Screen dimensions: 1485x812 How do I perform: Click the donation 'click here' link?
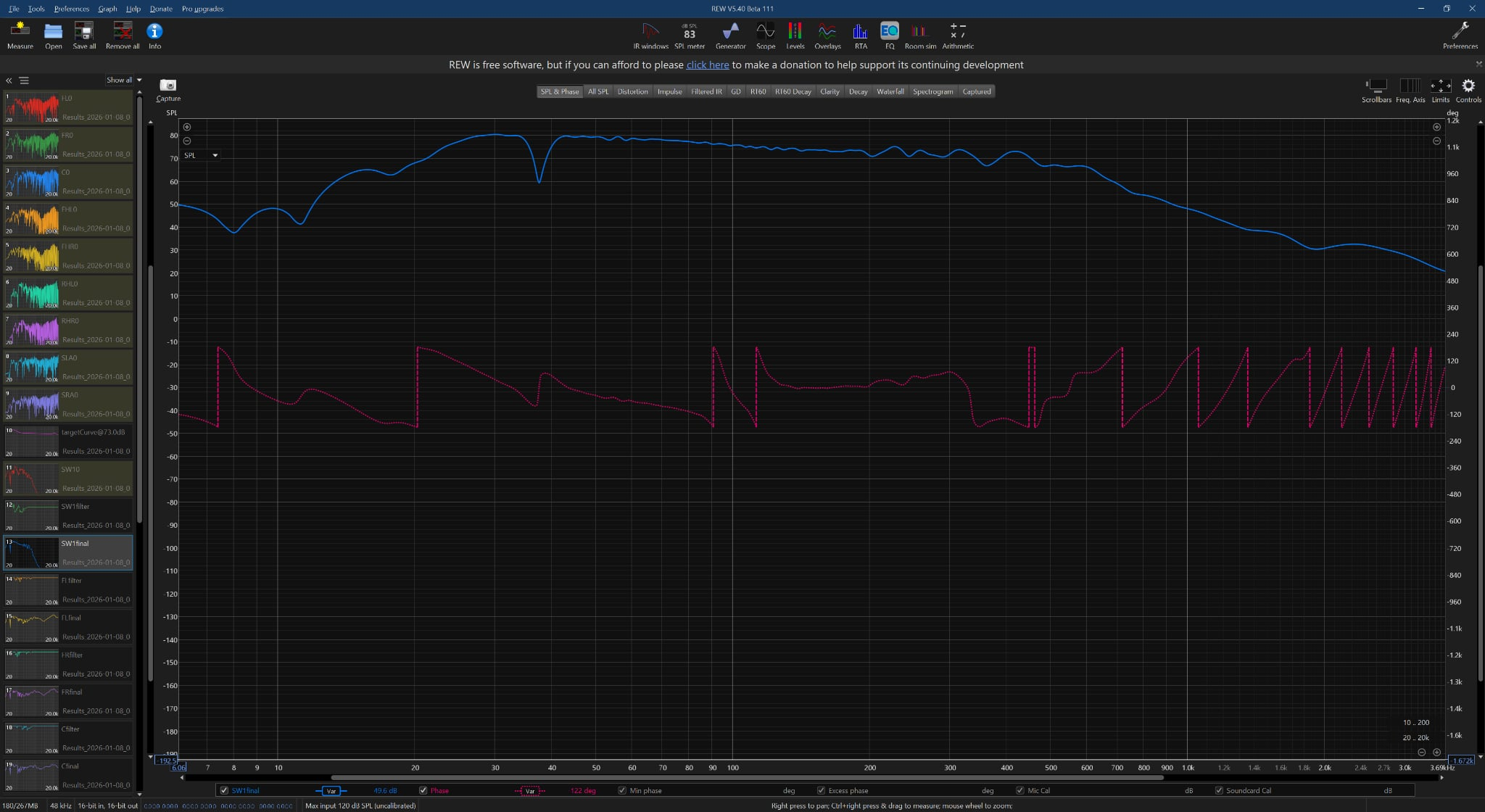(707, 65)
